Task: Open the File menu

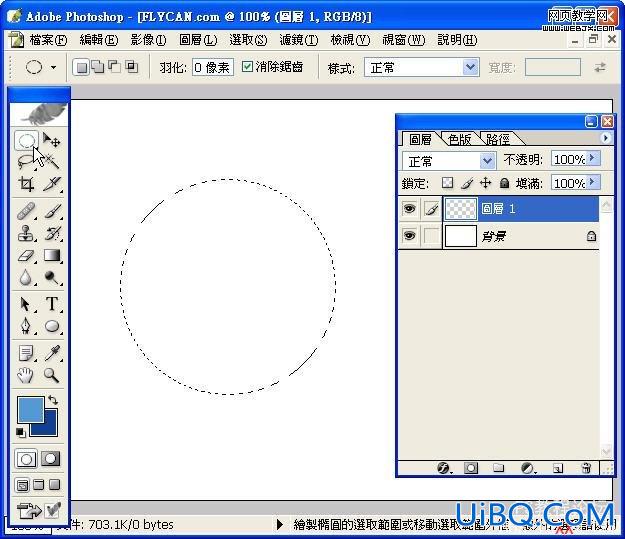Action: 48,40
